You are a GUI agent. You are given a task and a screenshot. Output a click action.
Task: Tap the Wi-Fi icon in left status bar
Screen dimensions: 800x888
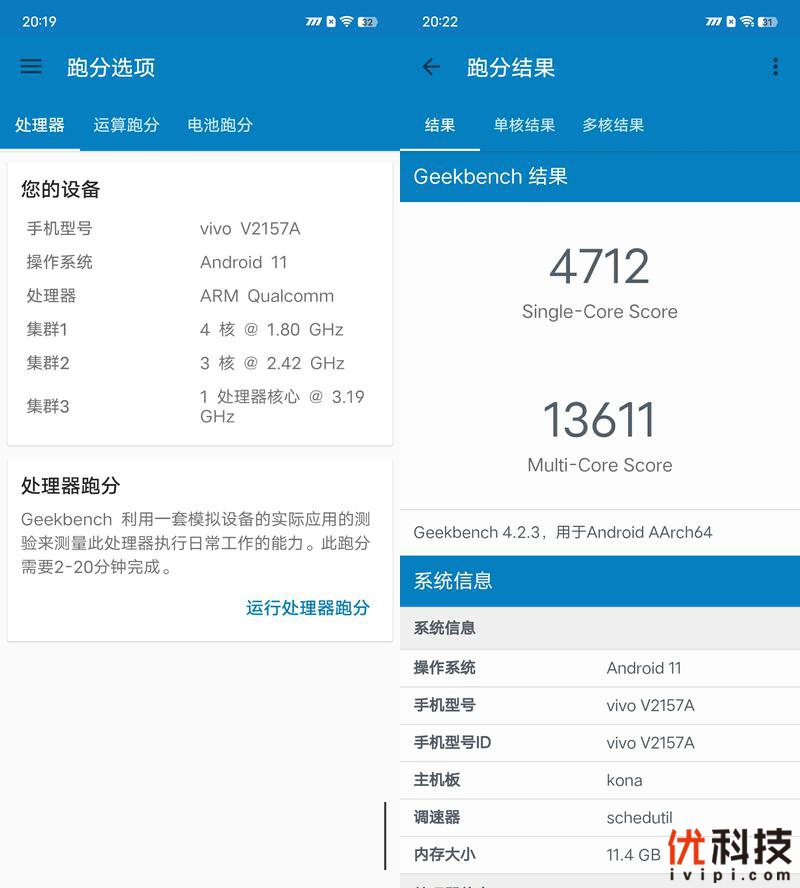[x=346, y=21]
